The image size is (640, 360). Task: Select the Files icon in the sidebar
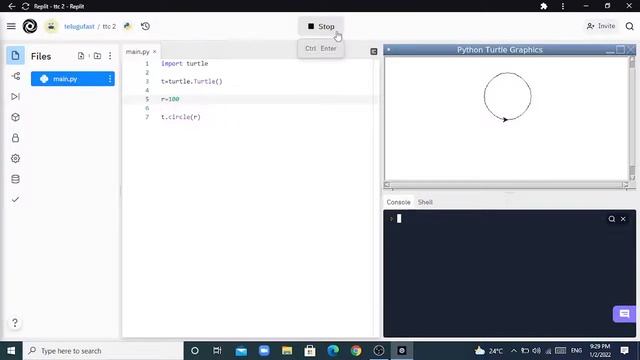pyautogui.click(x=16, y=56)
